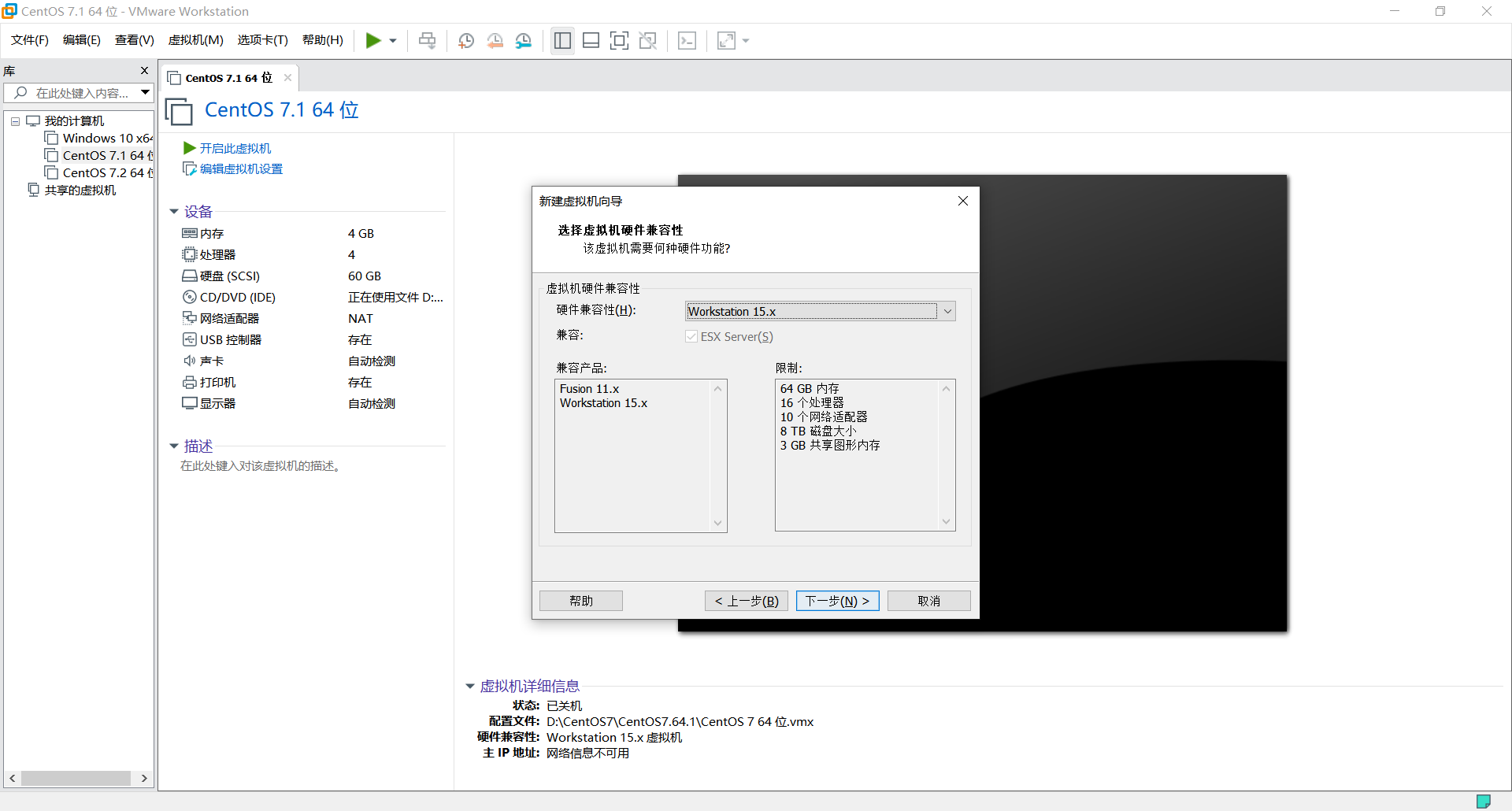Click the 显示器 display device icon

[x=190, y=403]
